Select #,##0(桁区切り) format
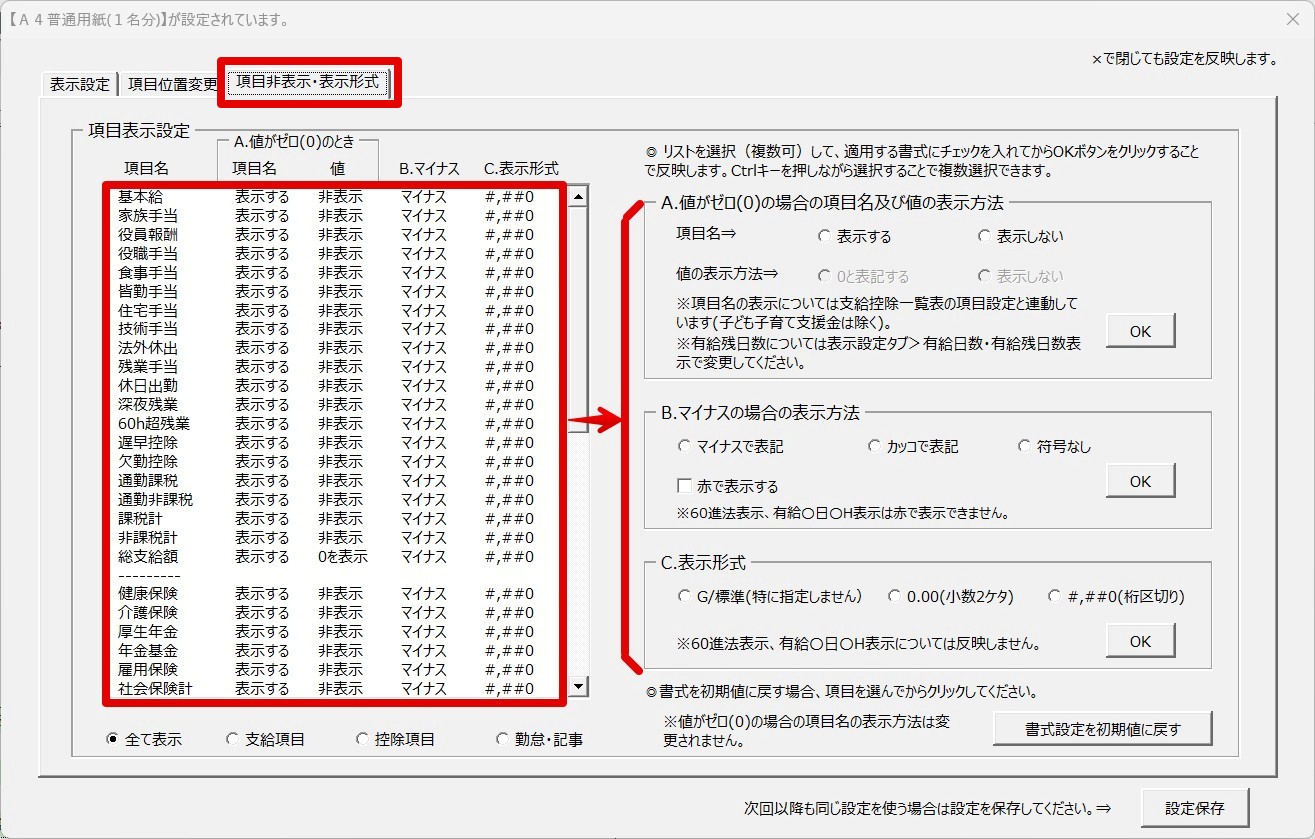This screenshot has height=839, width=1315. tap(1115, 597)
